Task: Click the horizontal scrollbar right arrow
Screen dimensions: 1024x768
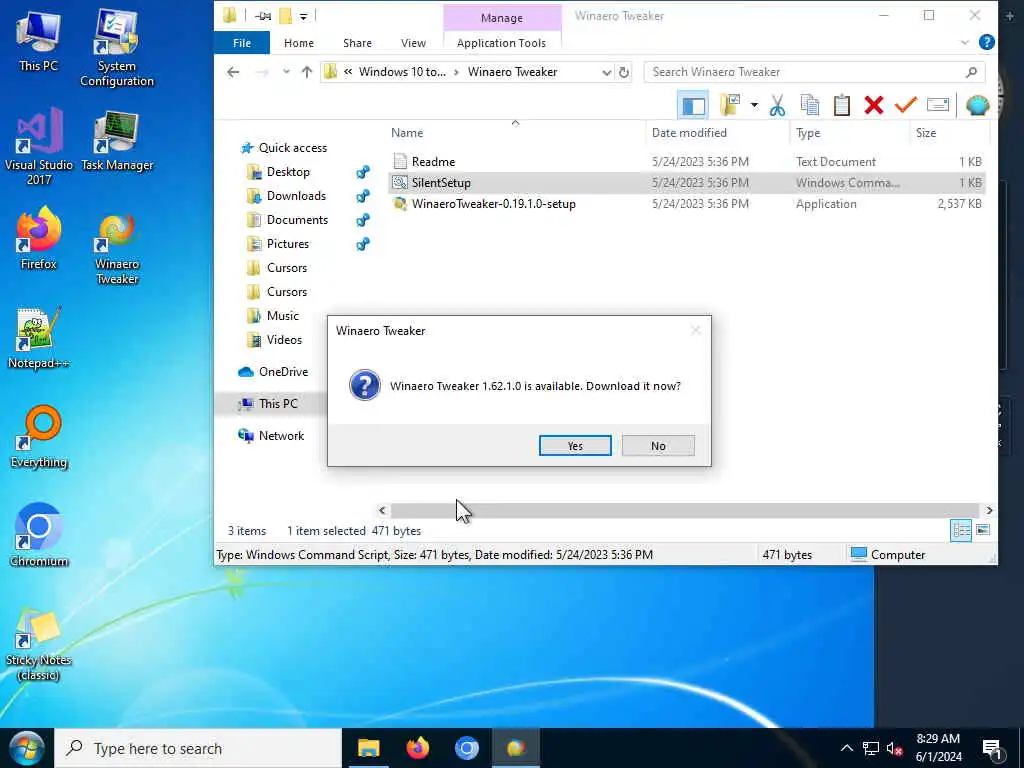Action: pyautogui.click(x=989, y=511)
